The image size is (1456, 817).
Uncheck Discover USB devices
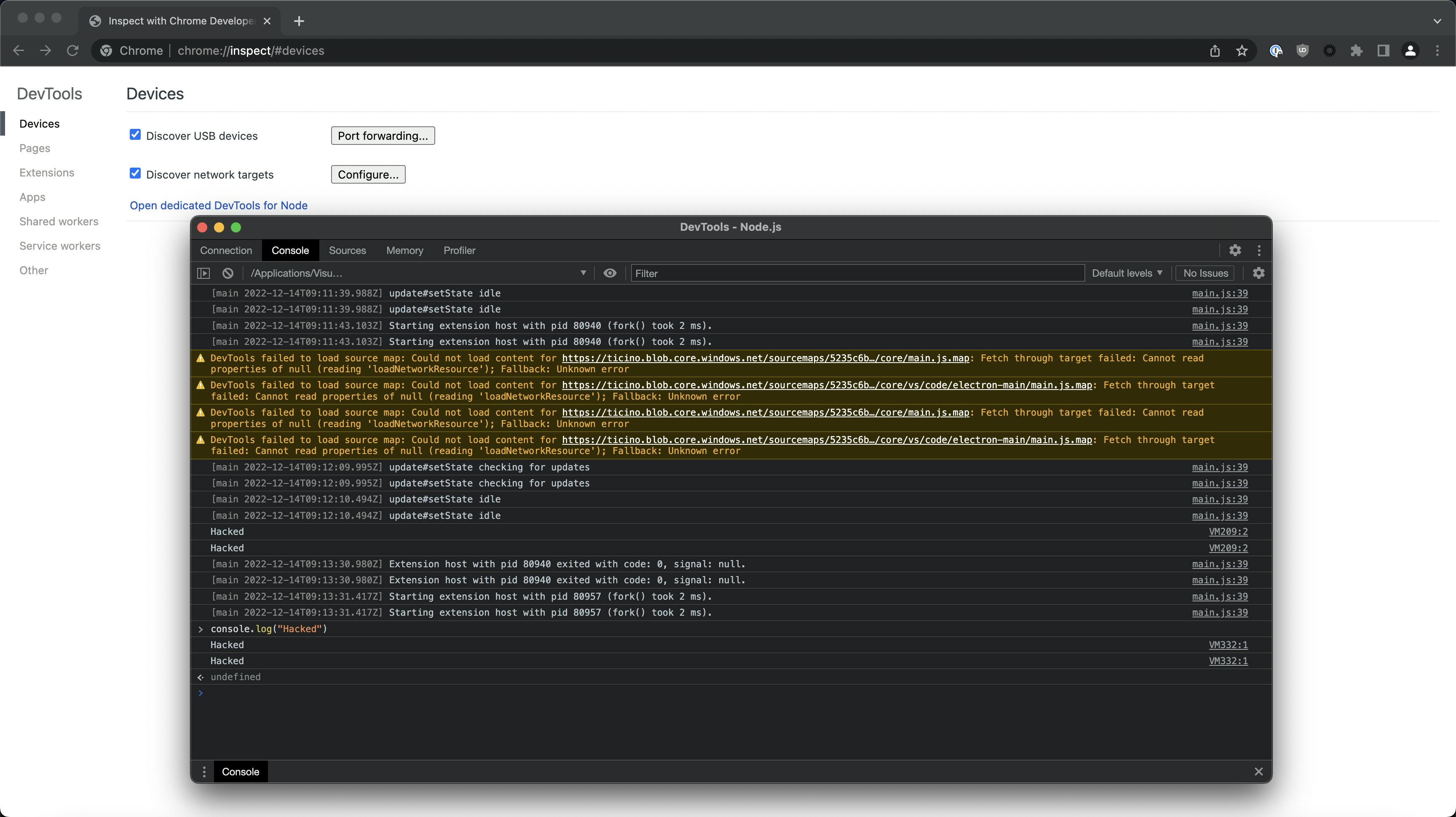pos(135,134)
